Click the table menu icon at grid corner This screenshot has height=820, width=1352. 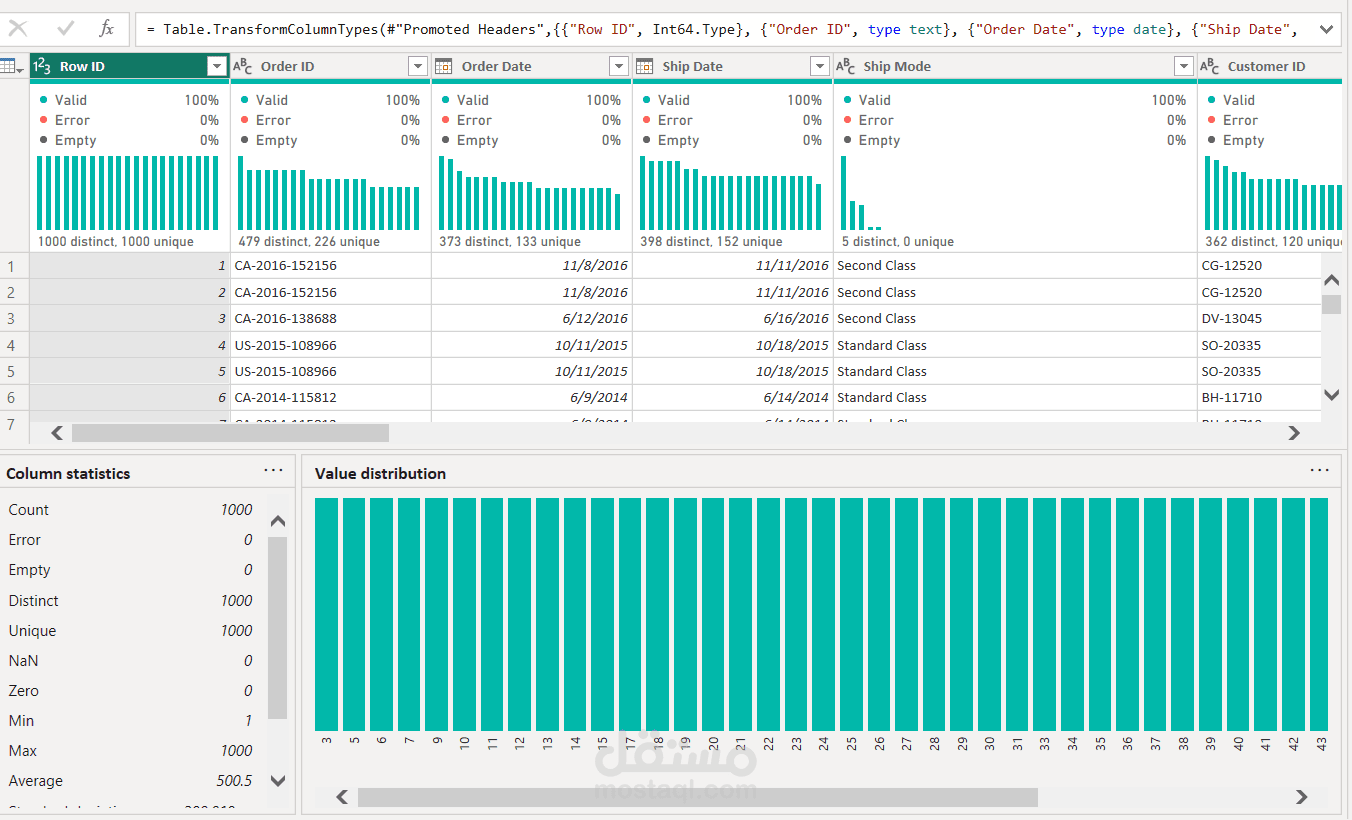[12, 67]
